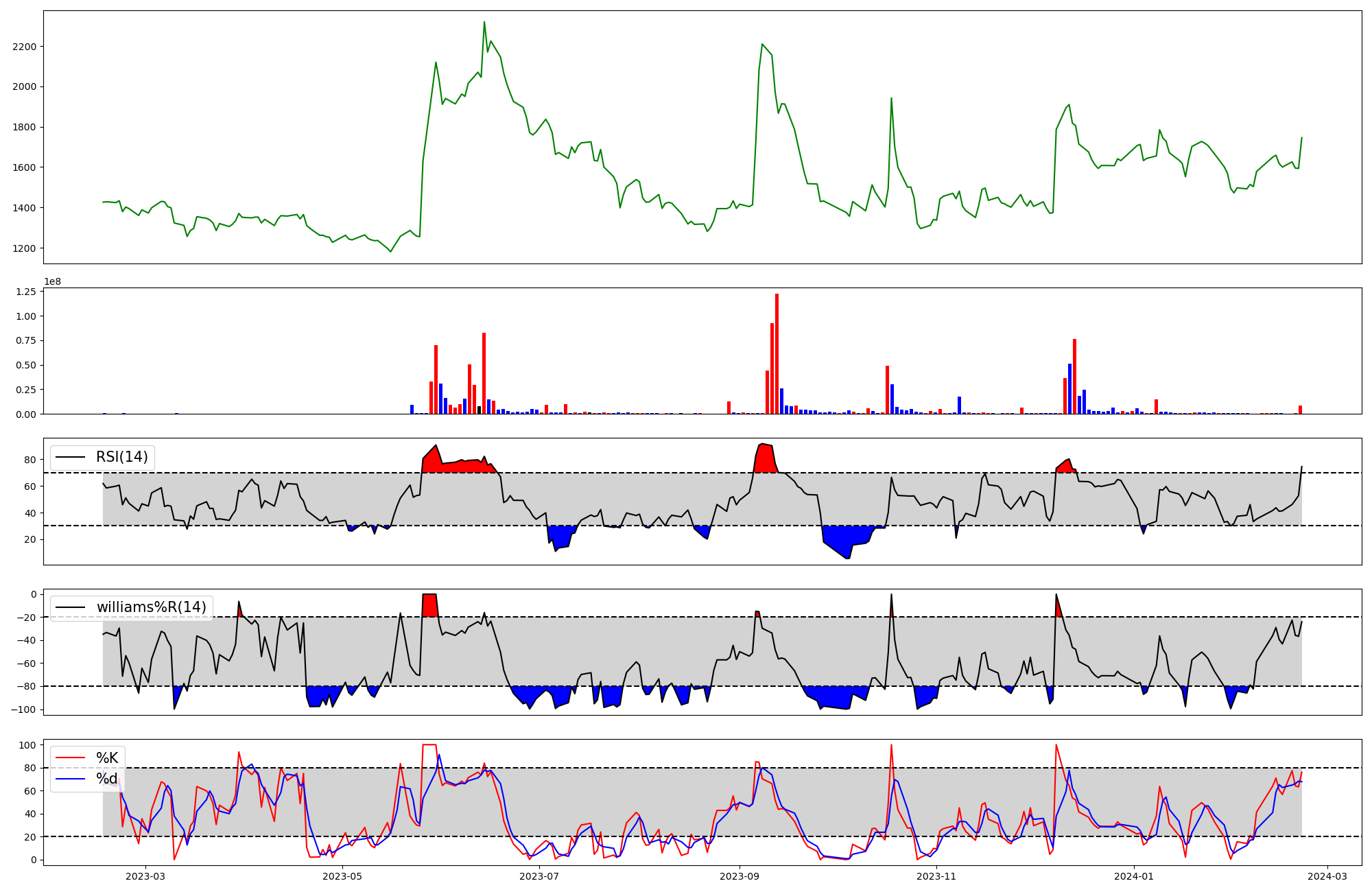The width and height of the screenshot is (1372, 892).
Task: Click the 2024-03 x-axis date label
Action: (x=1327, y=876)
